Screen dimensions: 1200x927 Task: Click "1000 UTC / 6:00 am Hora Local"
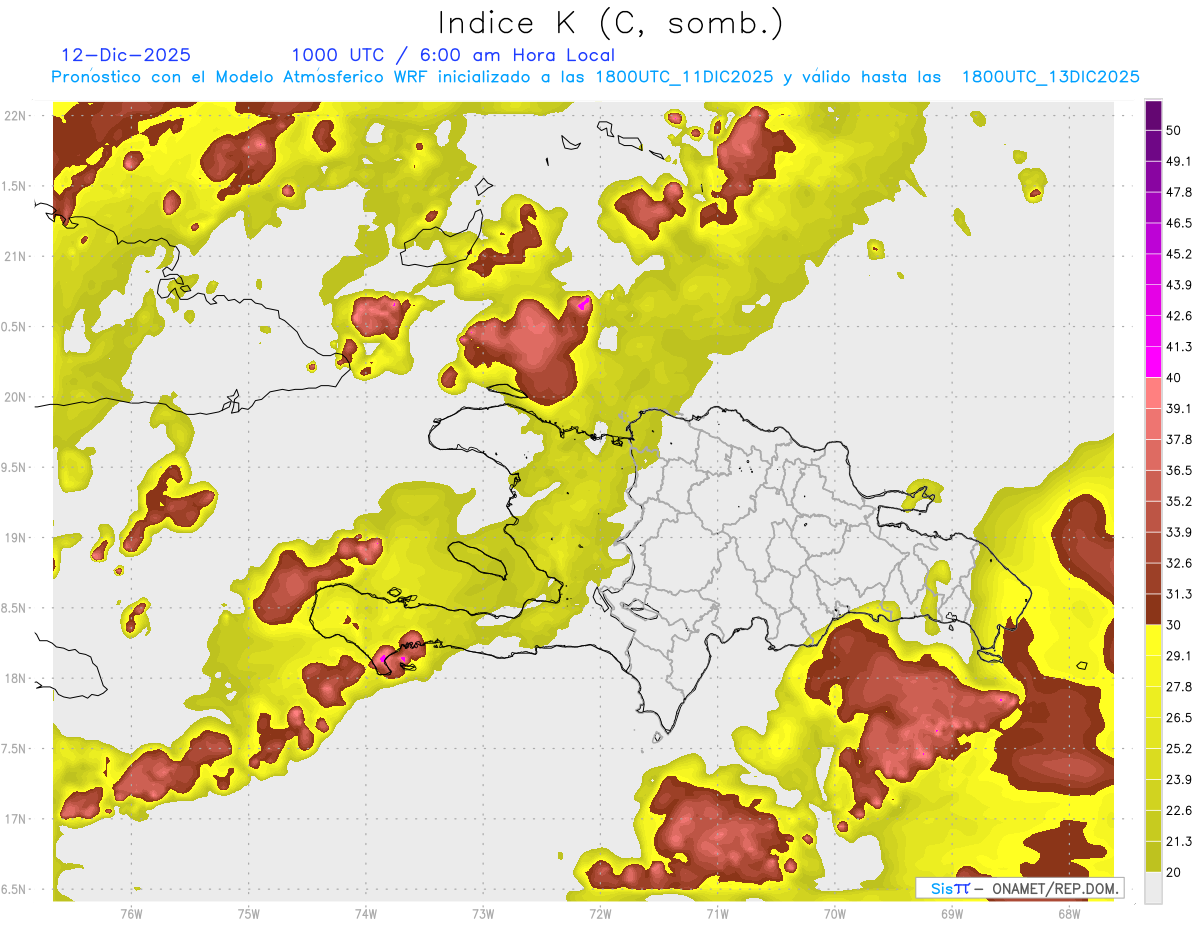coord(453,55)
